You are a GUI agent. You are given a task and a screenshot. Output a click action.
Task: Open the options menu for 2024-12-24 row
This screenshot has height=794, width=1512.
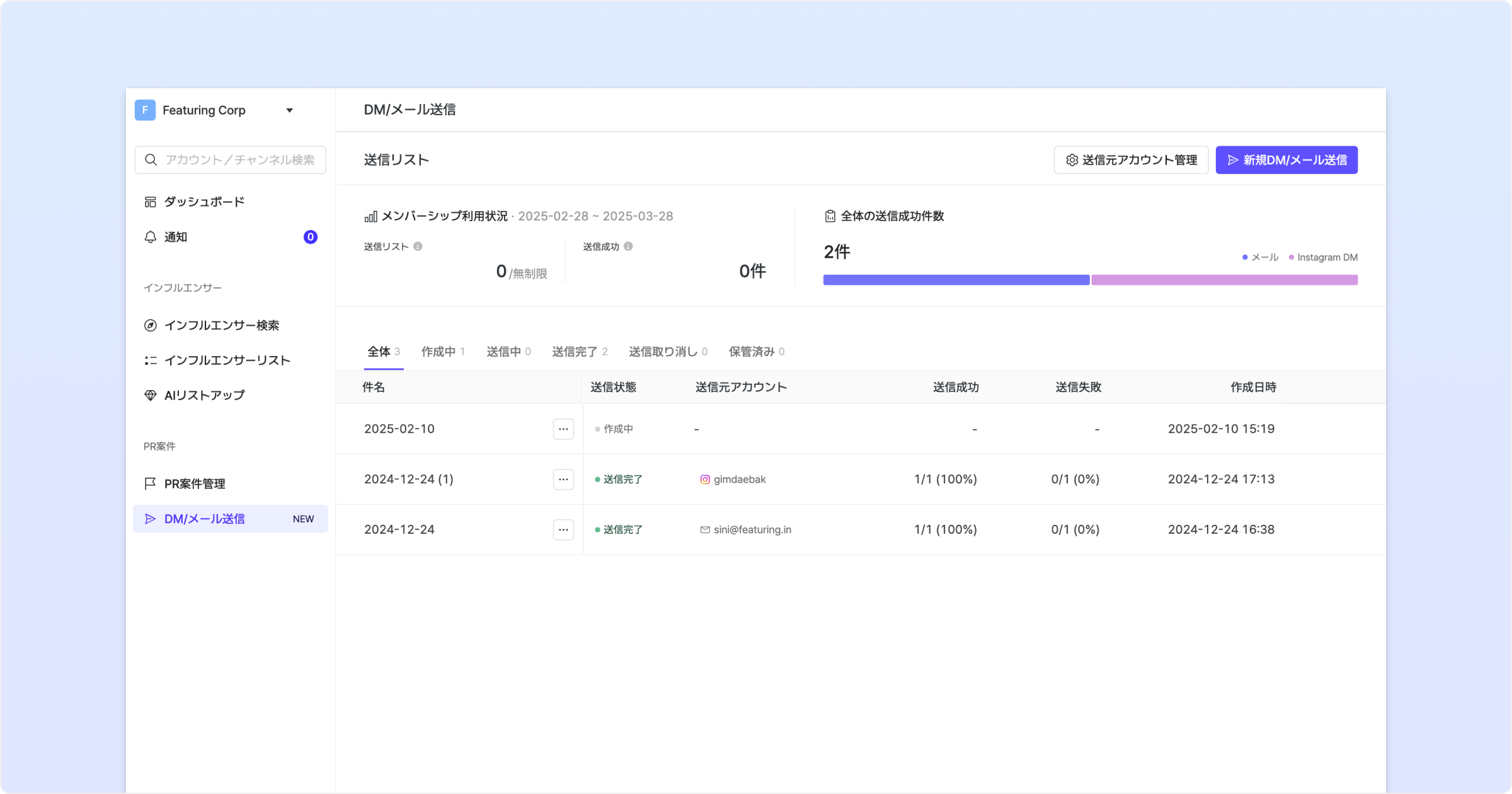click(563, 530)
